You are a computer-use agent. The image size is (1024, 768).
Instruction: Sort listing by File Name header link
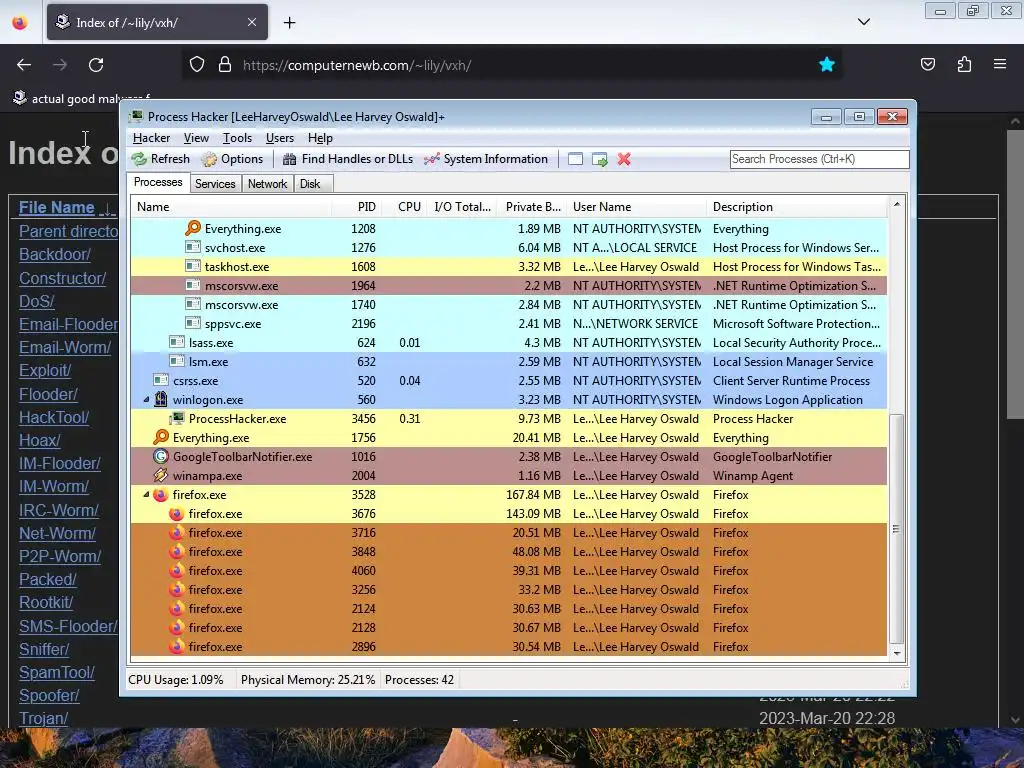click(57, 208)
